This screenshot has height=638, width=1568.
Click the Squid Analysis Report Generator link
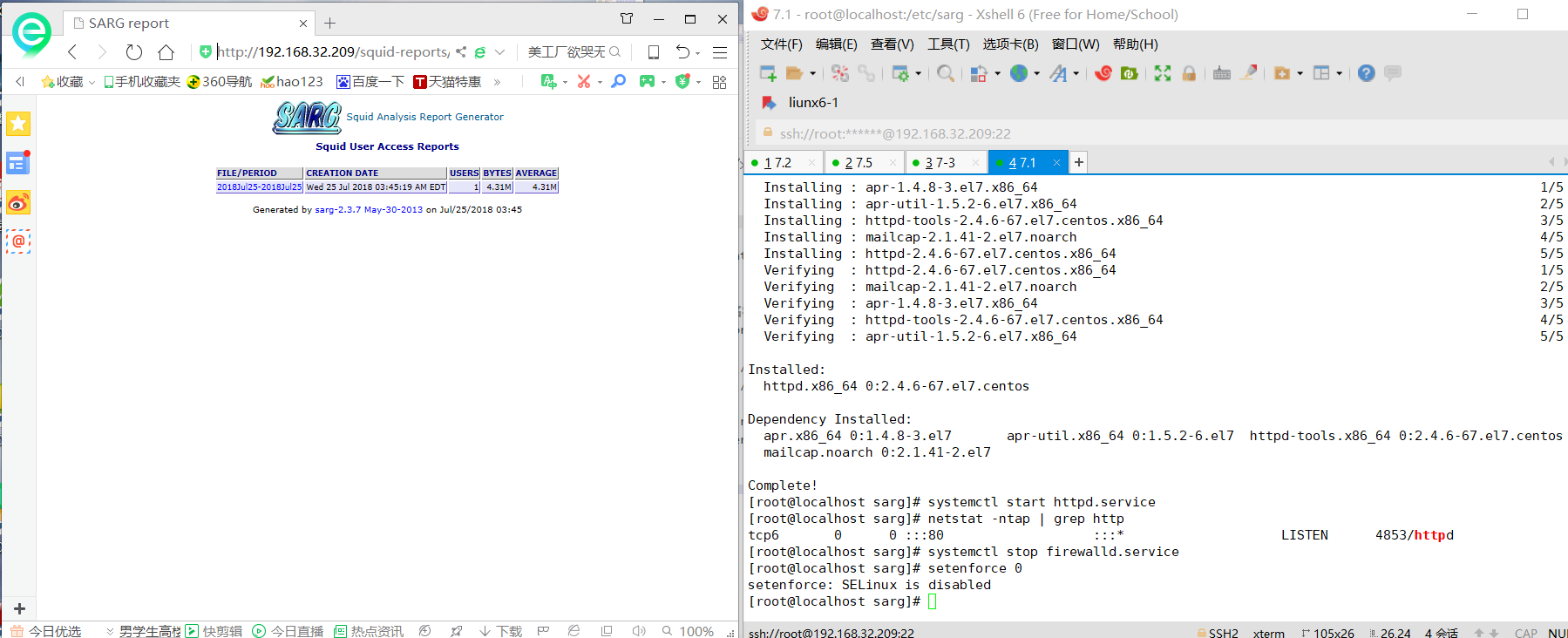424,117
